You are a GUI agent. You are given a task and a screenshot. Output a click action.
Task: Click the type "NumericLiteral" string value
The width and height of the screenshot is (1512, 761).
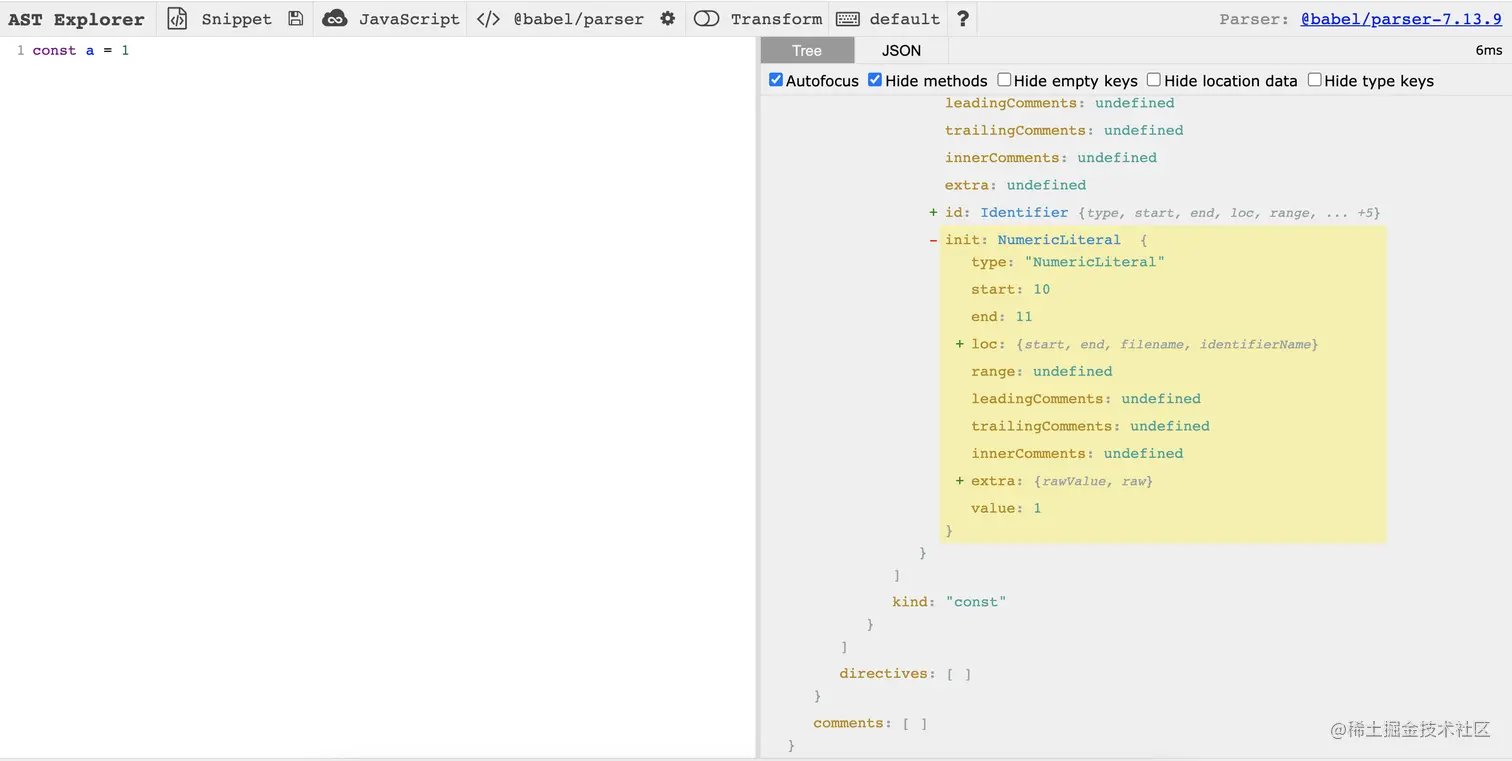tap(1095, 262)
